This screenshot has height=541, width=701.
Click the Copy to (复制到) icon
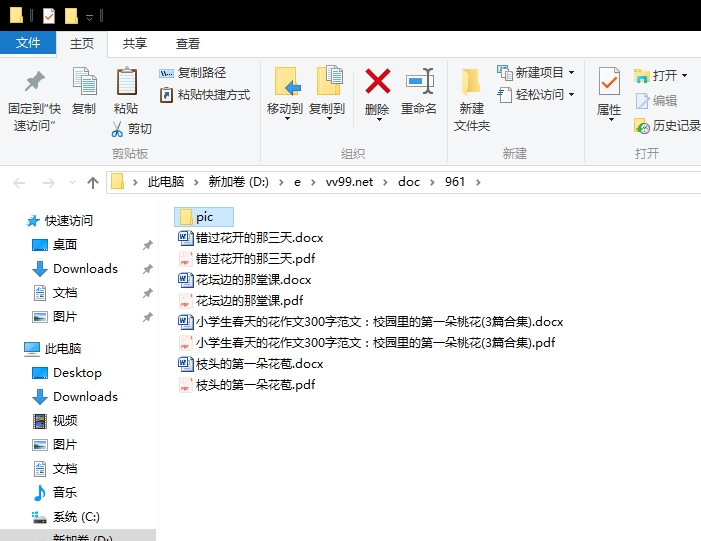[x=329, y=80]
